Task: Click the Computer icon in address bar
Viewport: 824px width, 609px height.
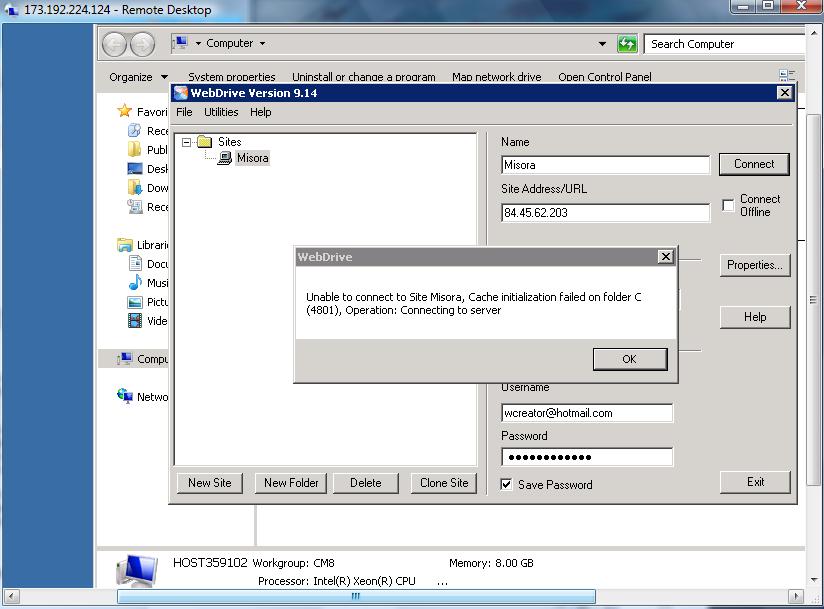Action: pyautogui.click(x=181, y=43)
